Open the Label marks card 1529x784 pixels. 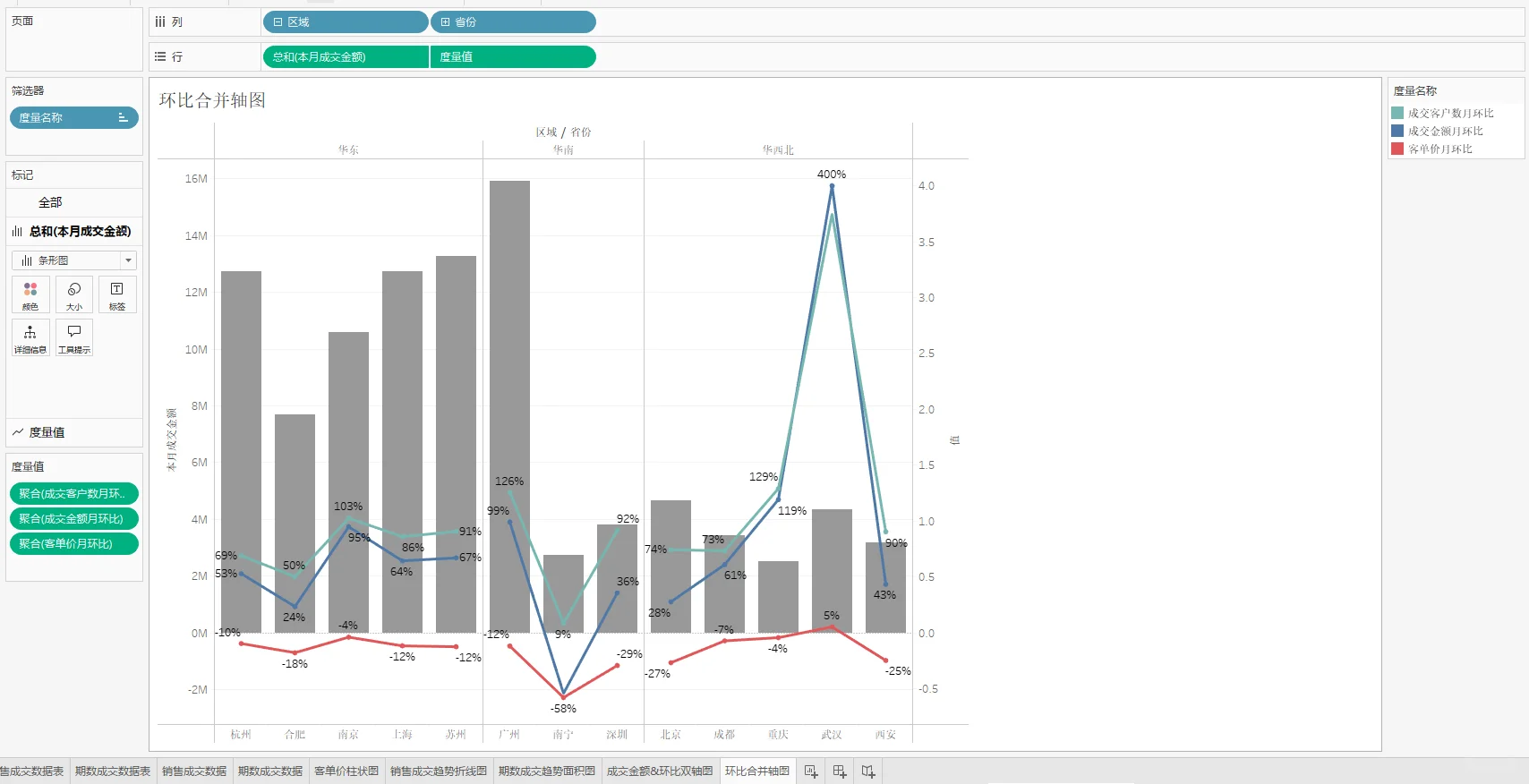tap(117, 294)
